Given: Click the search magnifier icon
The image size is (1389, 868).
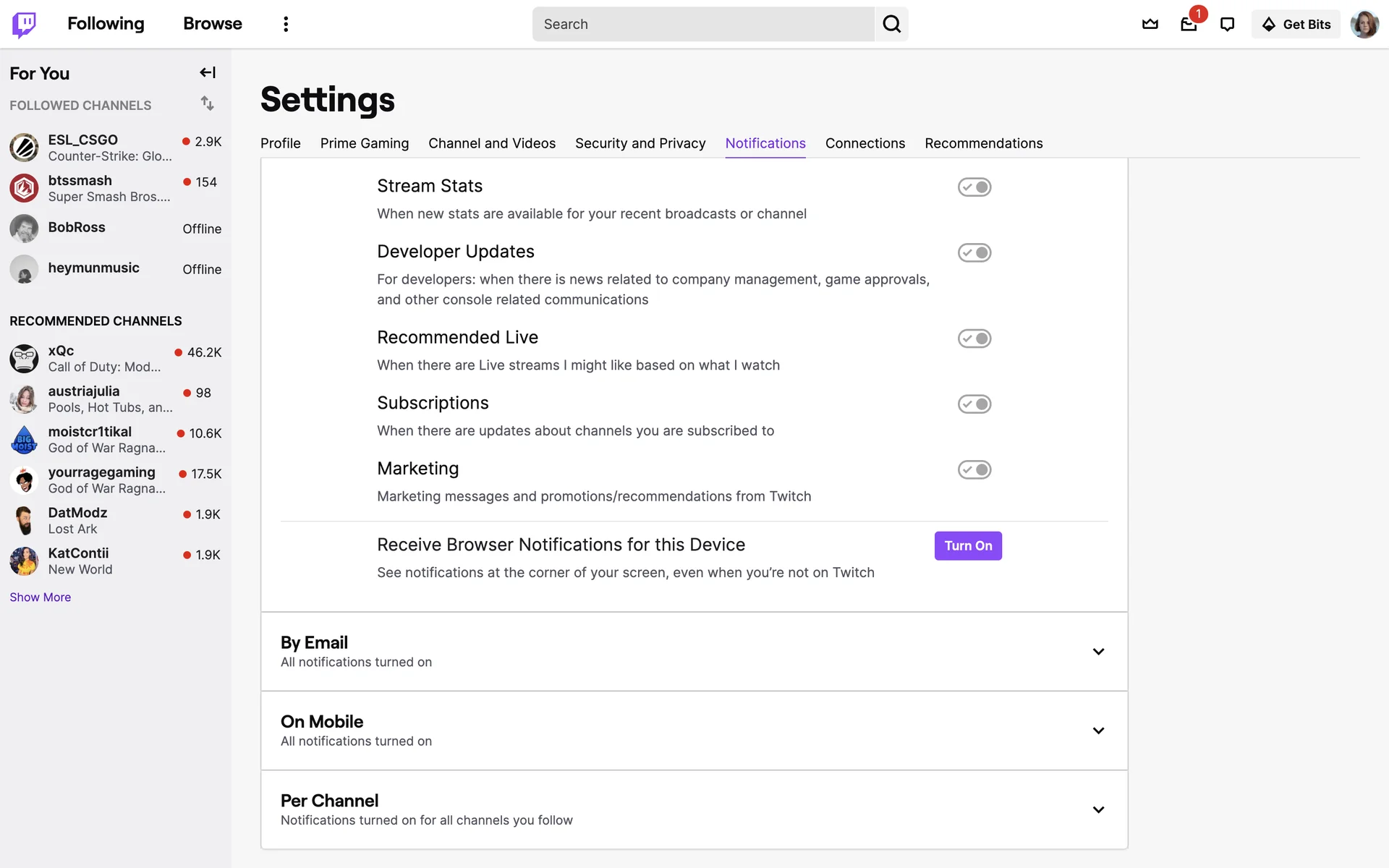Looking at the screenshot, I should click(891, 24).
